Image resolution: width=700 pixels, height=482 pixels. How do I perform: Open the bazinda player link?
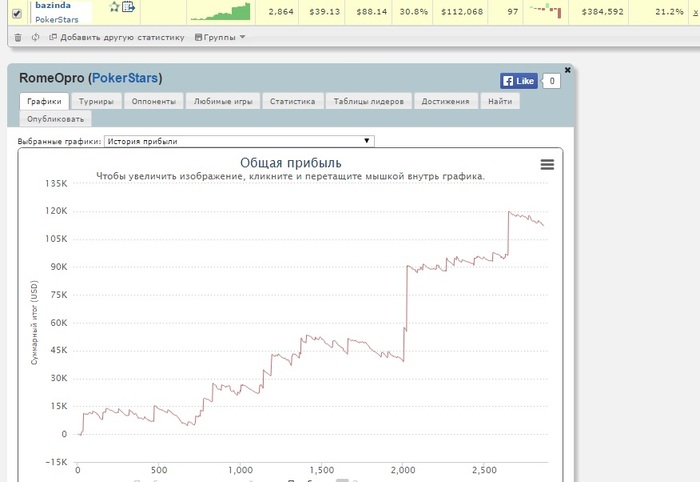click(53, 5)
